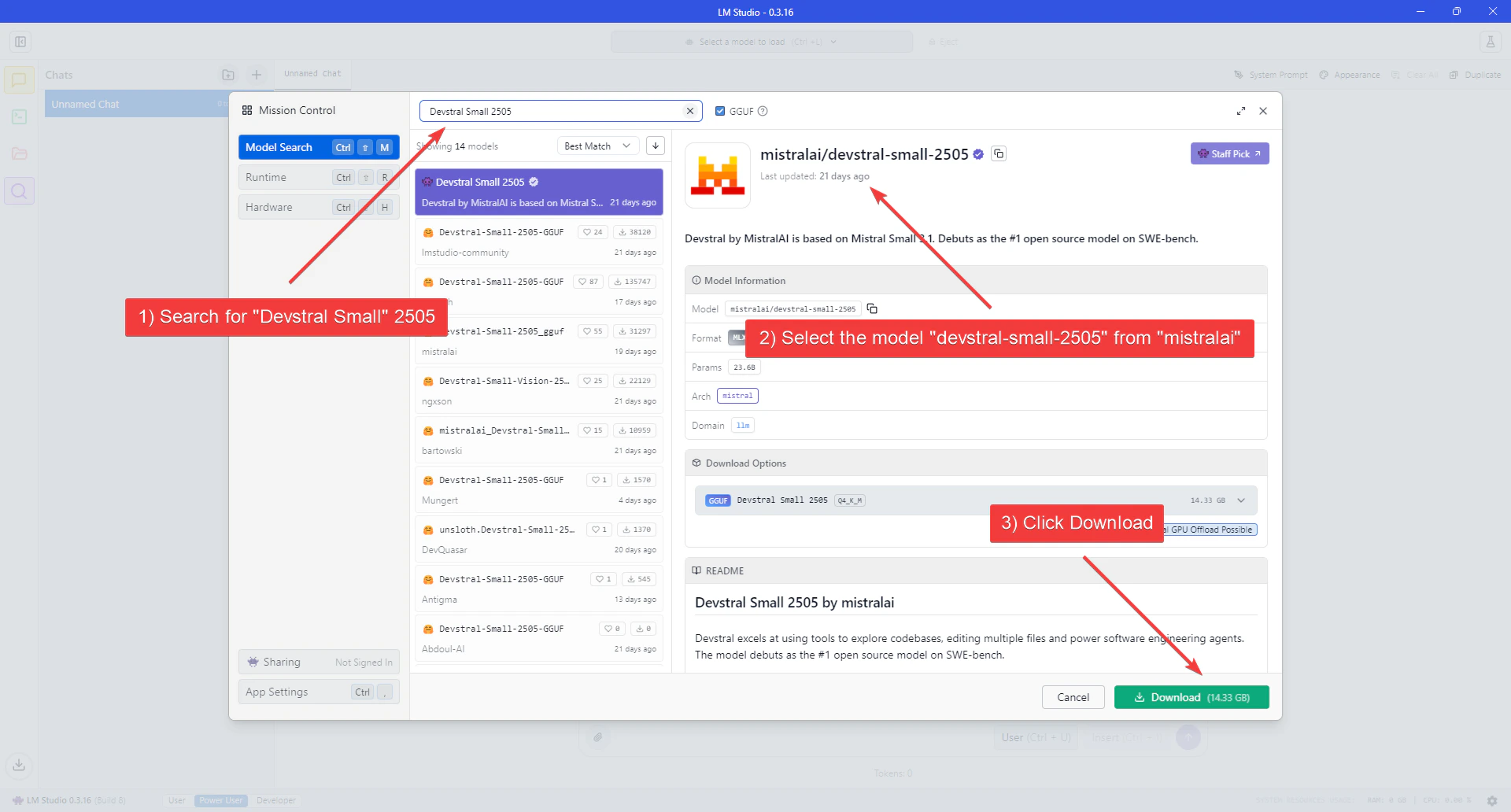Open Select a model to load dropdown
The width and height of the screenshot is (1511, 812).
pyautogui.click(x=761, y=42)
